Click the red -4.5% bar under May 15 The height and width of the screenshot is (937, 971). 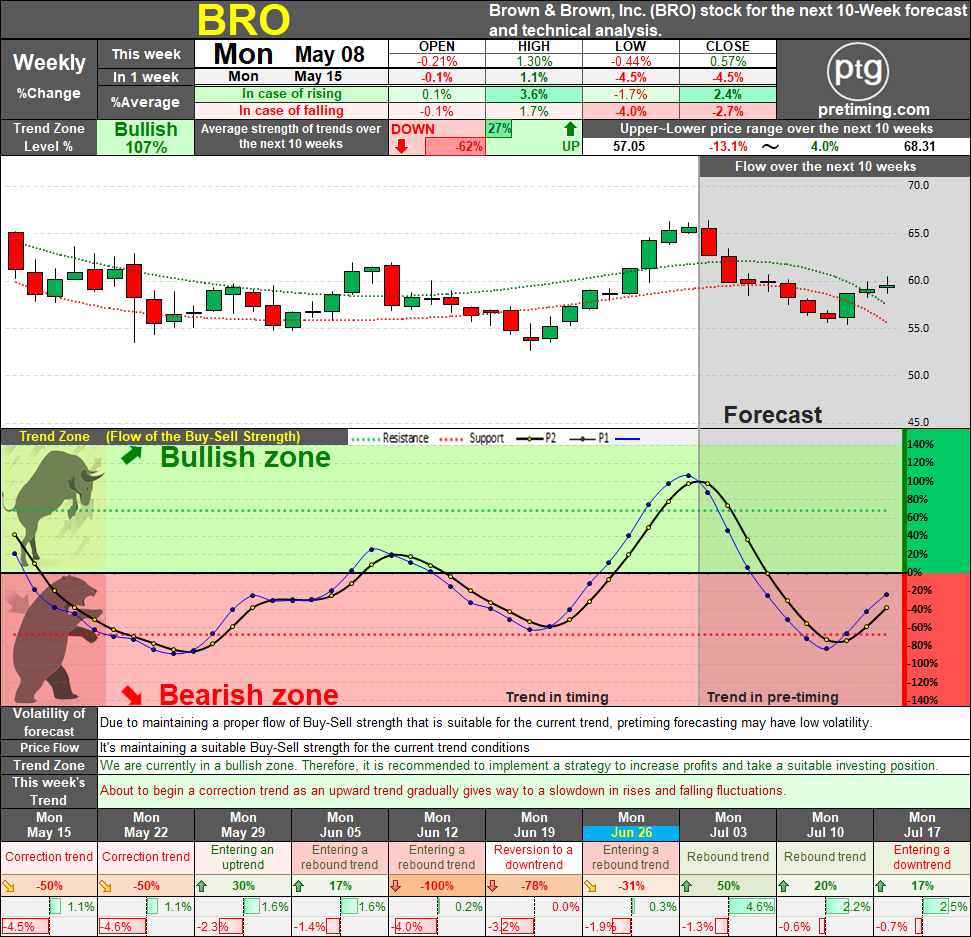point(25,927)
